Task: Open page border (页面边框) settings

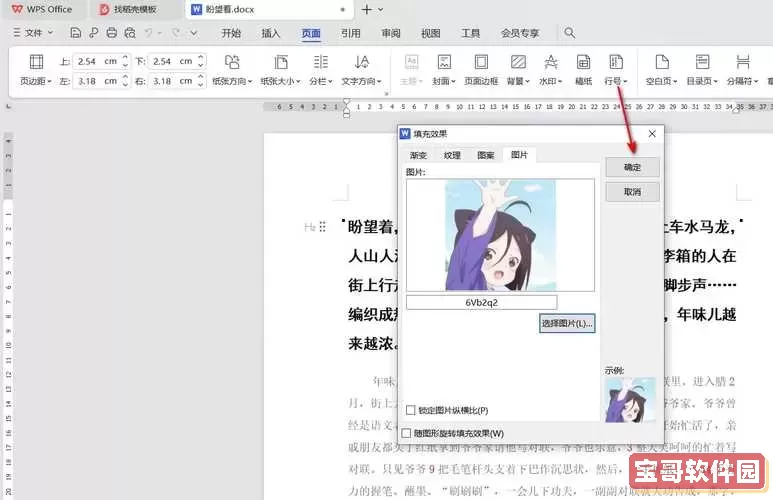Action: (x=481, y=70)
